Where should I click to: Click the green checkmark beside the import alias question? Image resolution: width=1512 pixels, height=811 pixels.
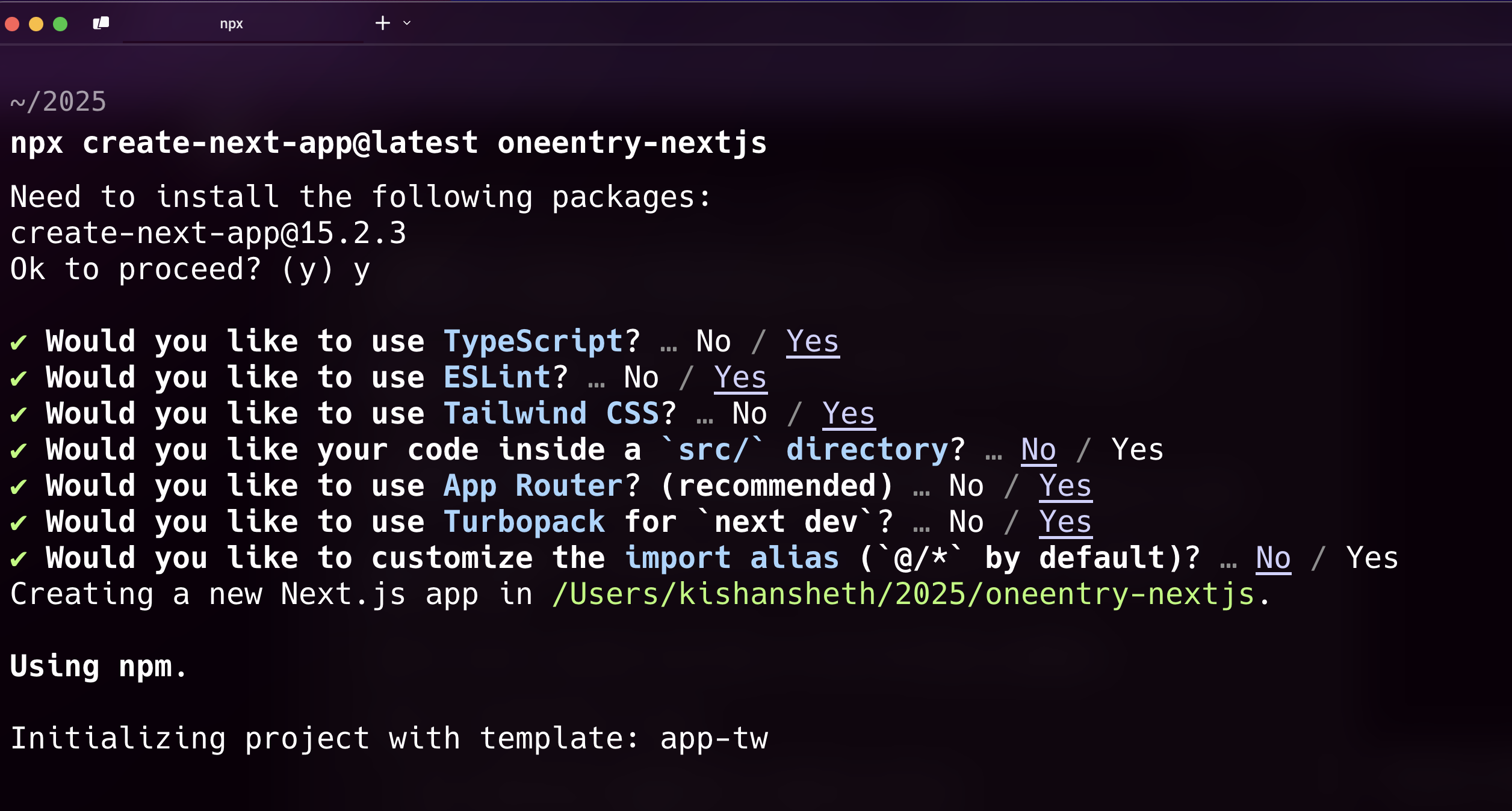tap(19, 559)
